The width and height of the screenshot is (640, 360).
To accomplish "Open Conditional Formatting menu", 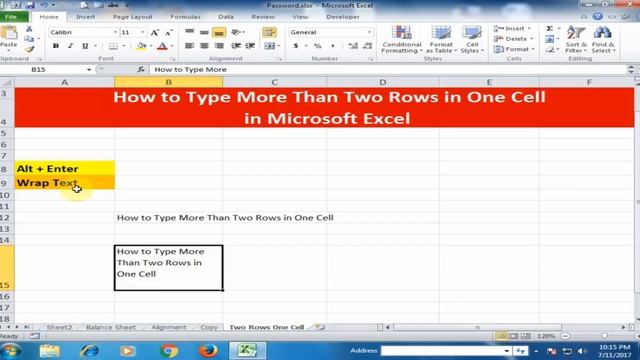I will (402, 40).
